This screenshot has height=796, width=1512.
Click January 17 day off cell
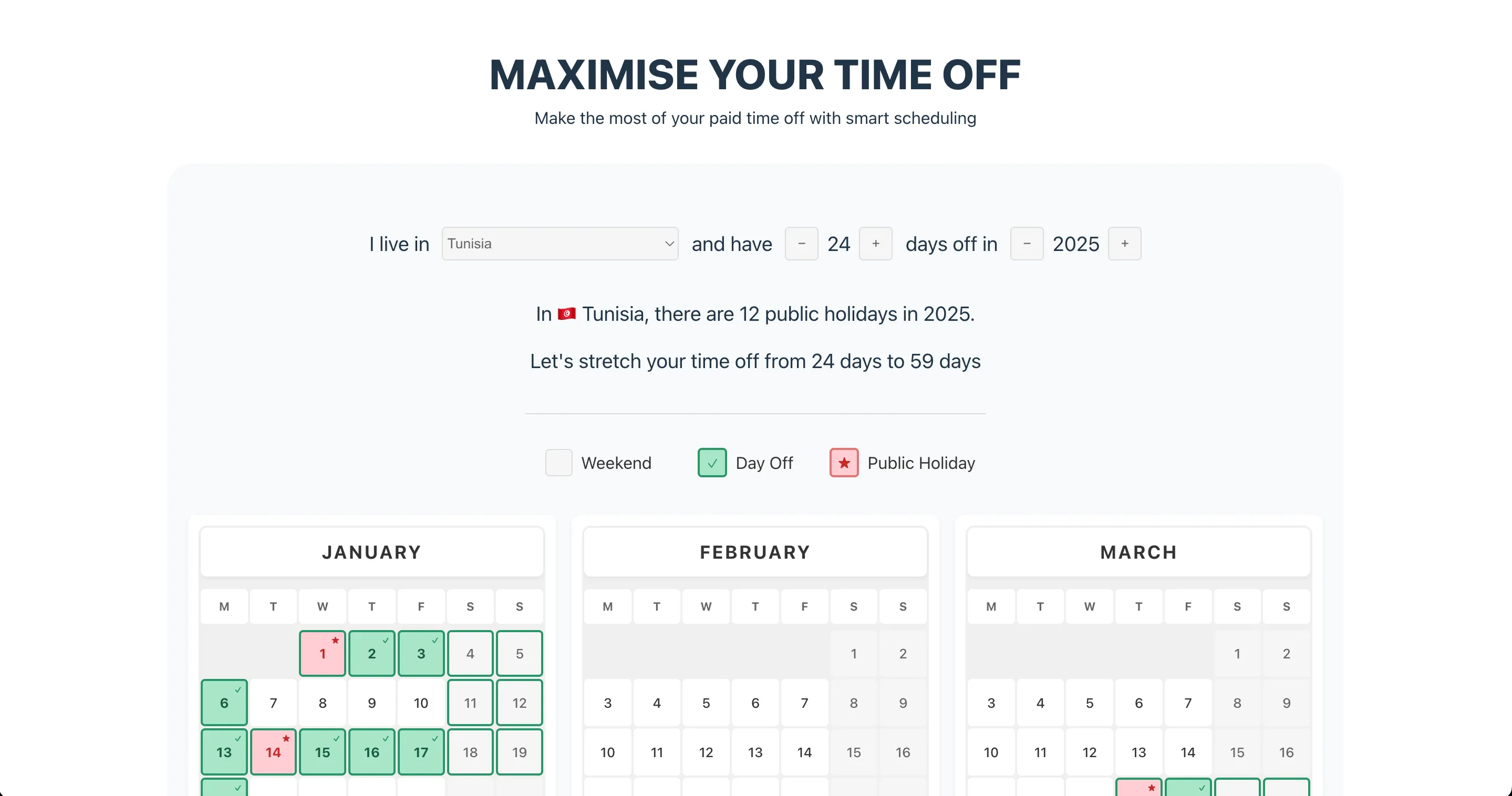pyautogui.click(x=421, y=752)
